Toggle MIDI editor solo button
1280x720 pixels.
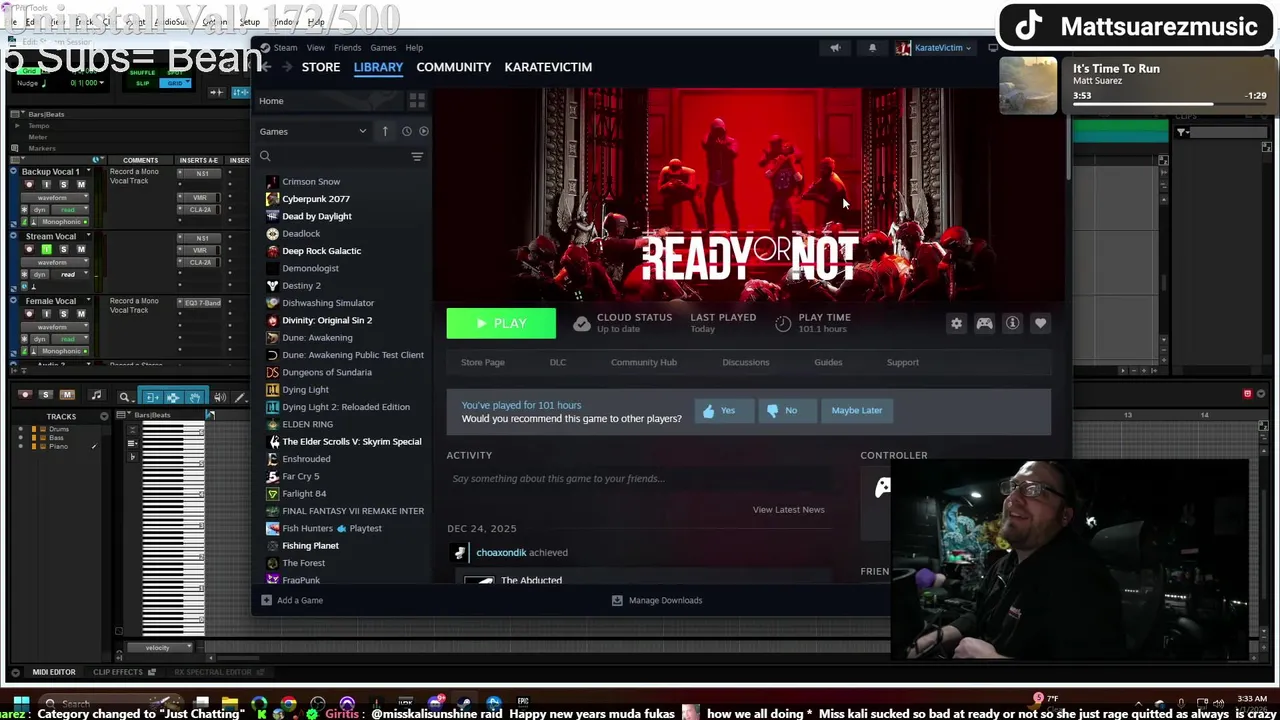point(45,395)
